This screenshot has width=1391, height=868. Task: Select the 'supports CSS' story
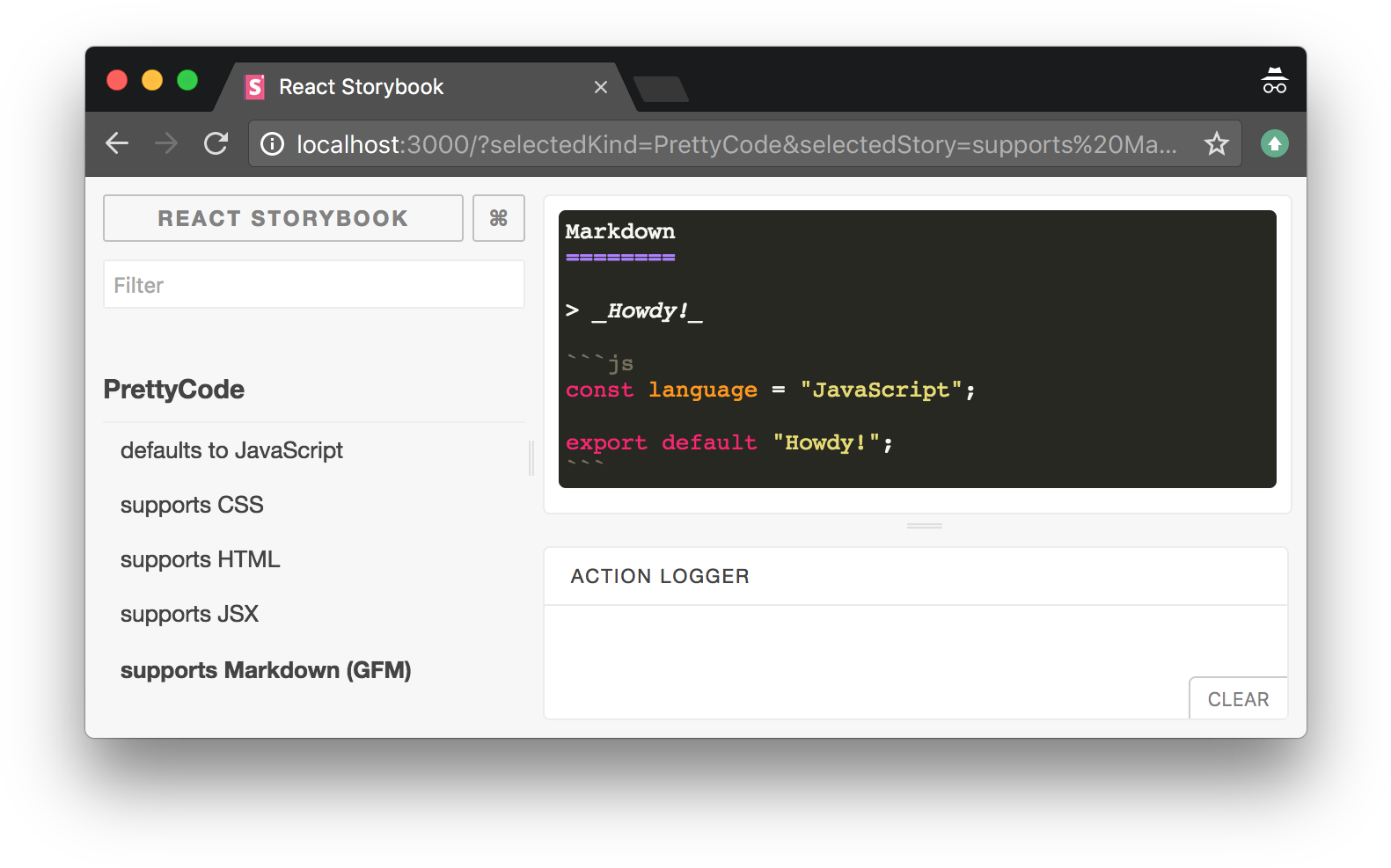(192, 505)
